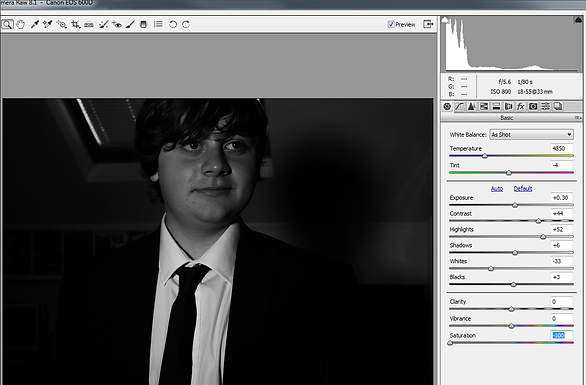Image resolution: width=586 pixels, height=385 pixels.
Task: Click the Auto tone link
Action: tap(497, 189)
